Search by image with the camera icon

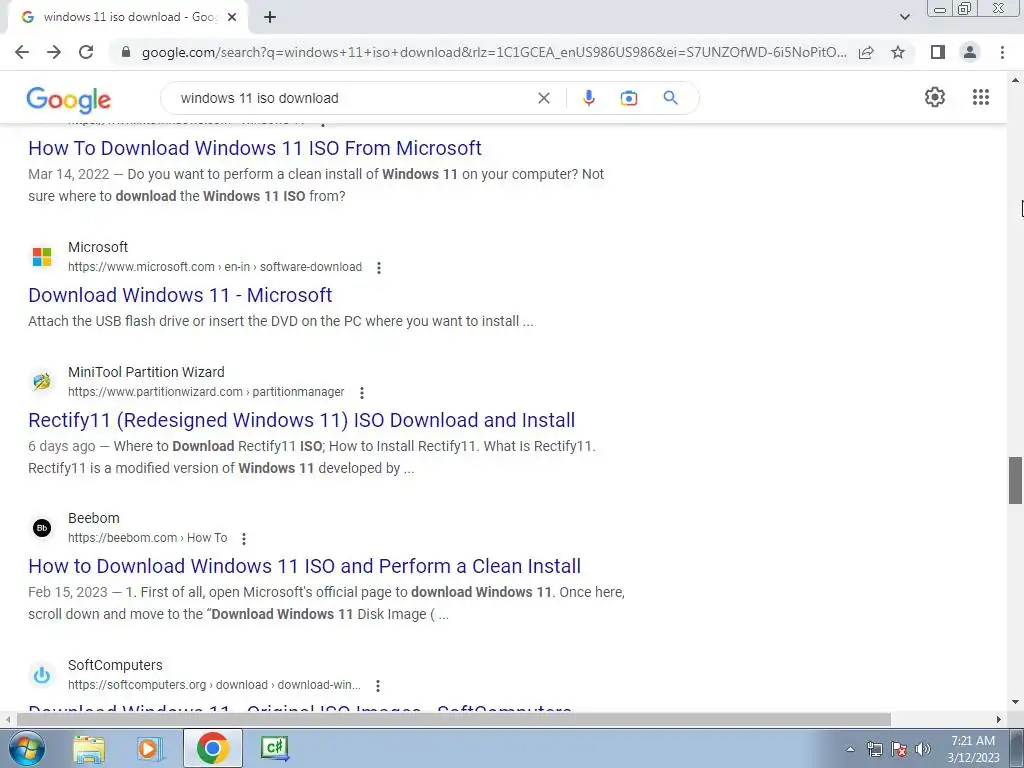click(628, 98)
